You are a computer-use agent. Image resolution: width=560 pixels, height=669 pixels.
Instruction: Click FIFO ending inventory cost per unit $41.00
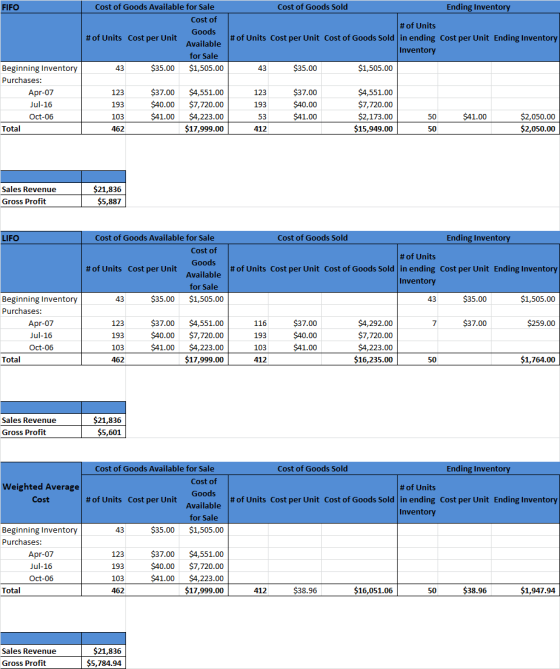click(x=475, y=117)
